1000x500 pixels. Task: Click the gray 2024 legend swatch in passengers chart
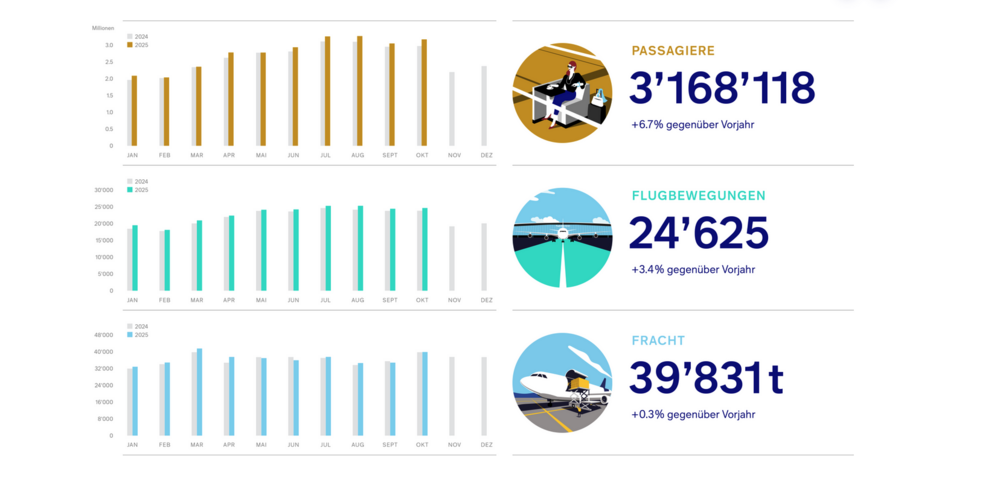[x=130, y=37]
